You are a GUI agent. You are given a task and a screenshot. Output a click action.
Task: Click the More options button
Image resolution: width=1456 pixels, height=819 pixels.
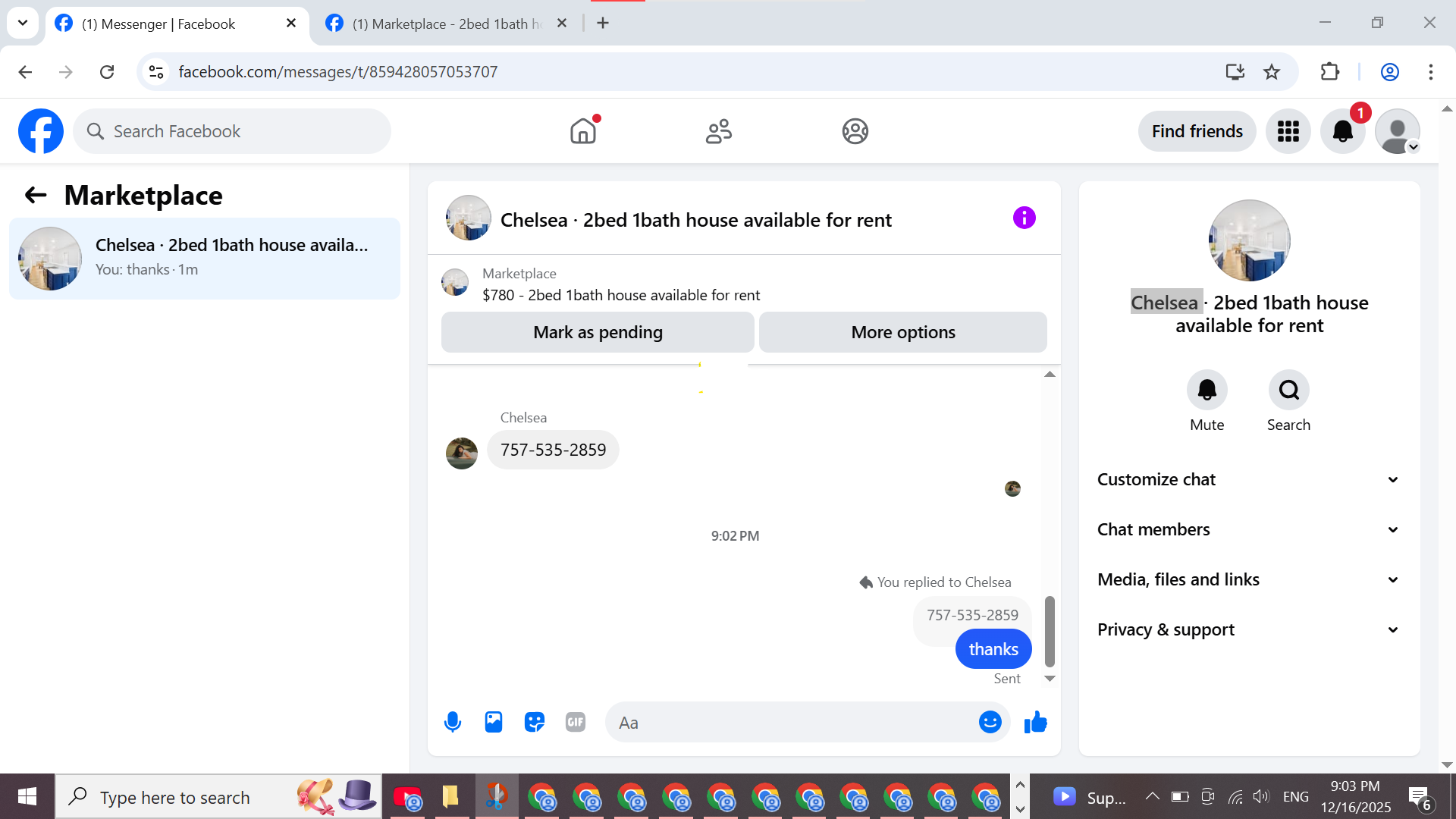[903, 332]
